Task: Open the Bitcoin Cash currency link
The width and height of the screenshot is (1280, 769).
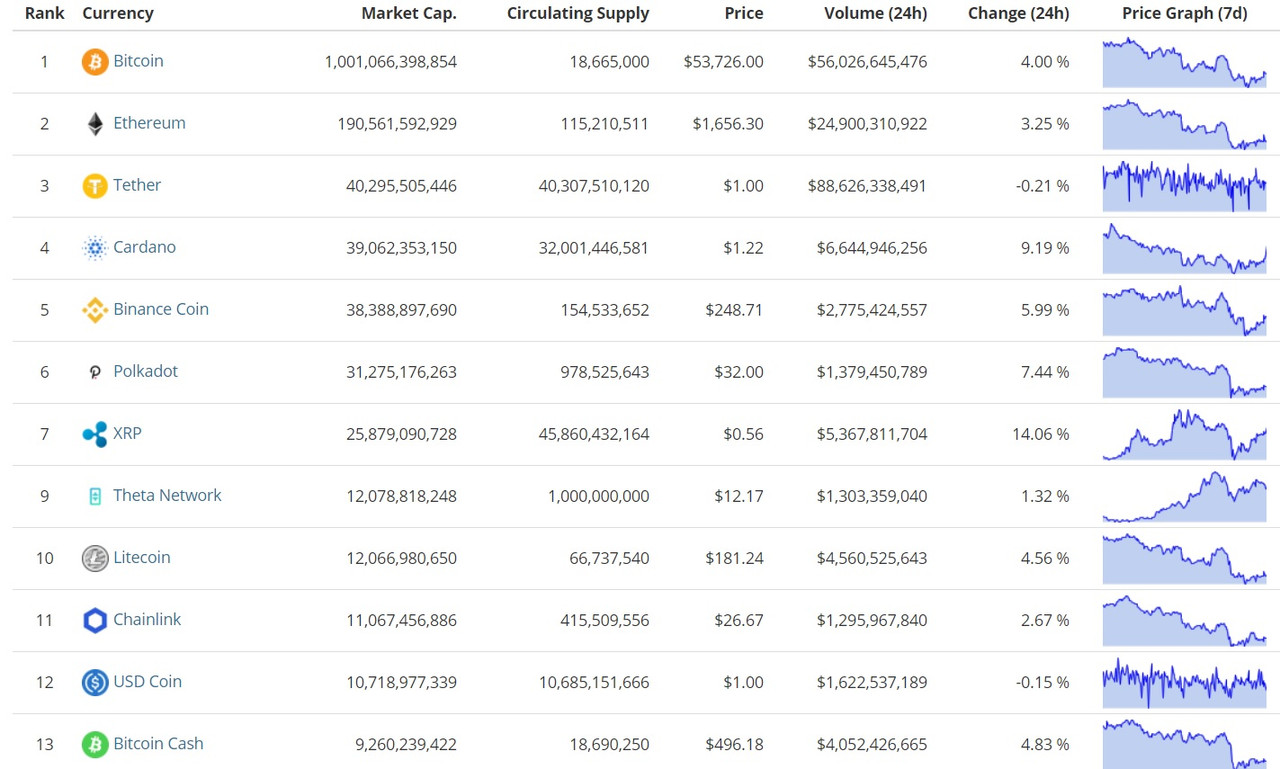Action: [x=158, y=743]
